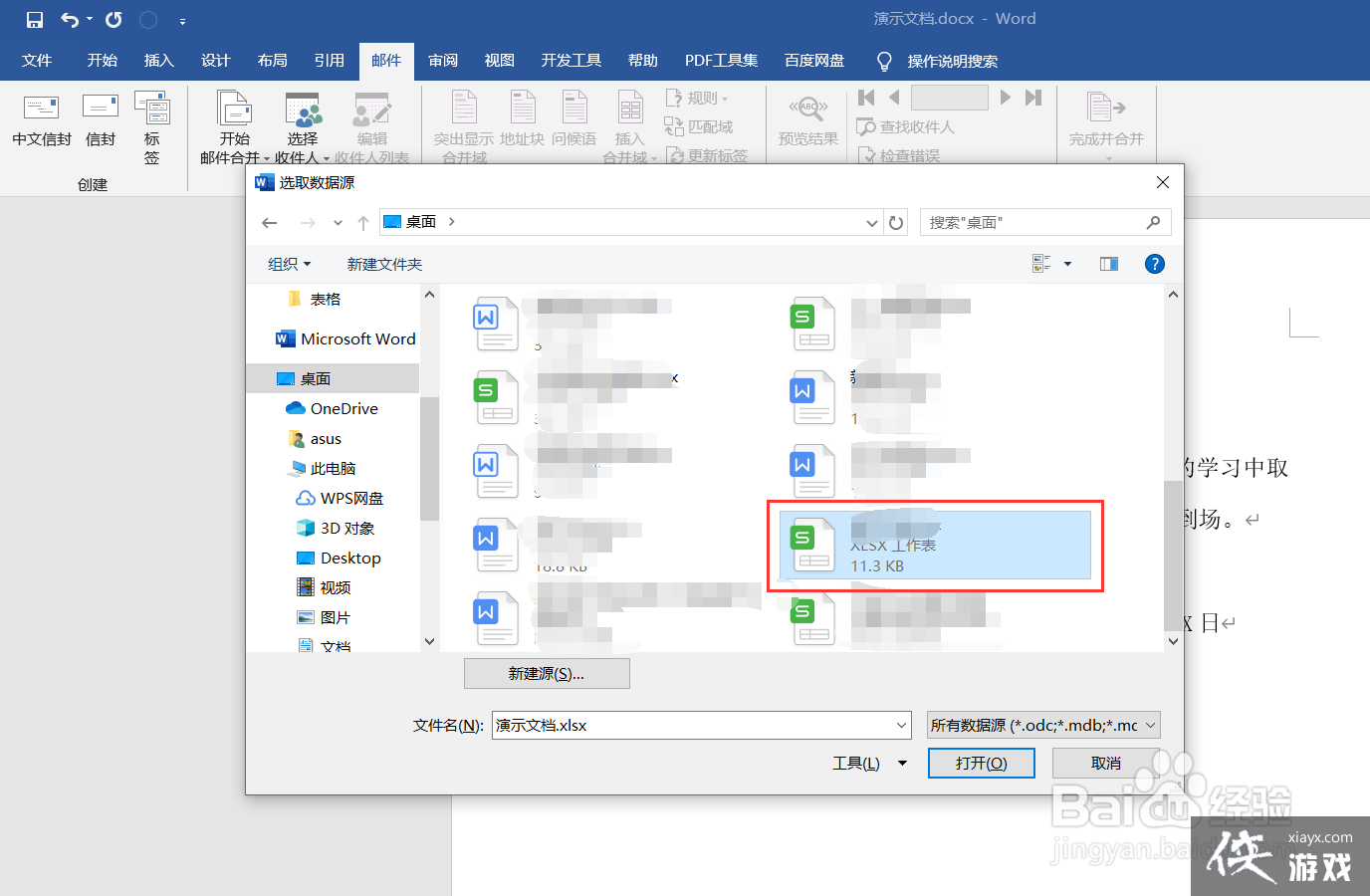Screen dimensions: 1370x896
Task: Click the Back arrow in file dialog
Action: click(269, 222)
